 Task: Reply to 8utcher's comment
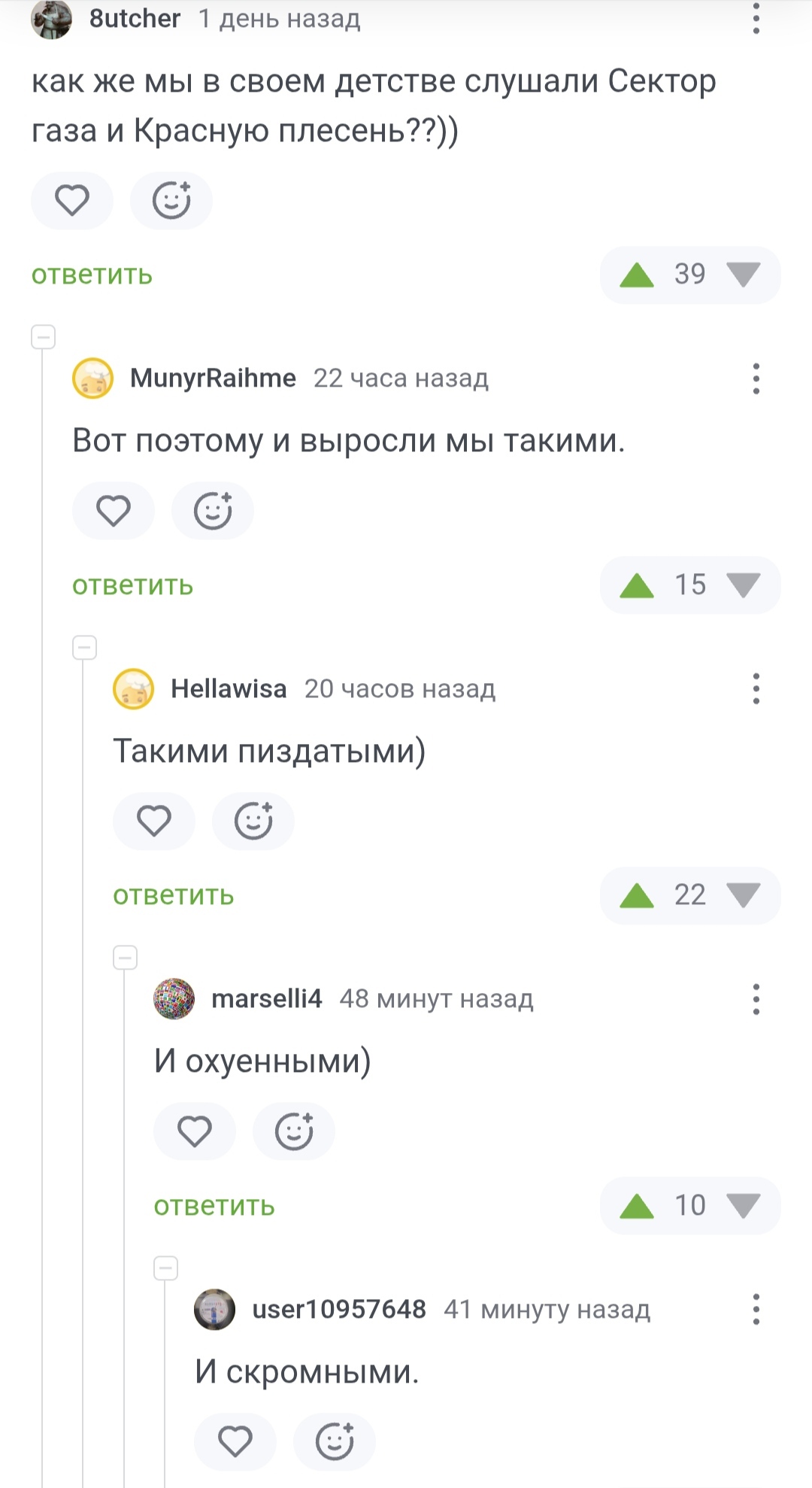[x=92, y=275]
